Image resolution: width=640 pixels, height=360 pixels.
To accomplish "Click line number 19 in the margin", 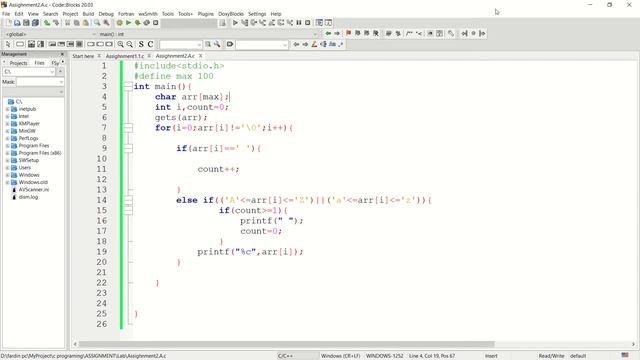I will point(102,252).
